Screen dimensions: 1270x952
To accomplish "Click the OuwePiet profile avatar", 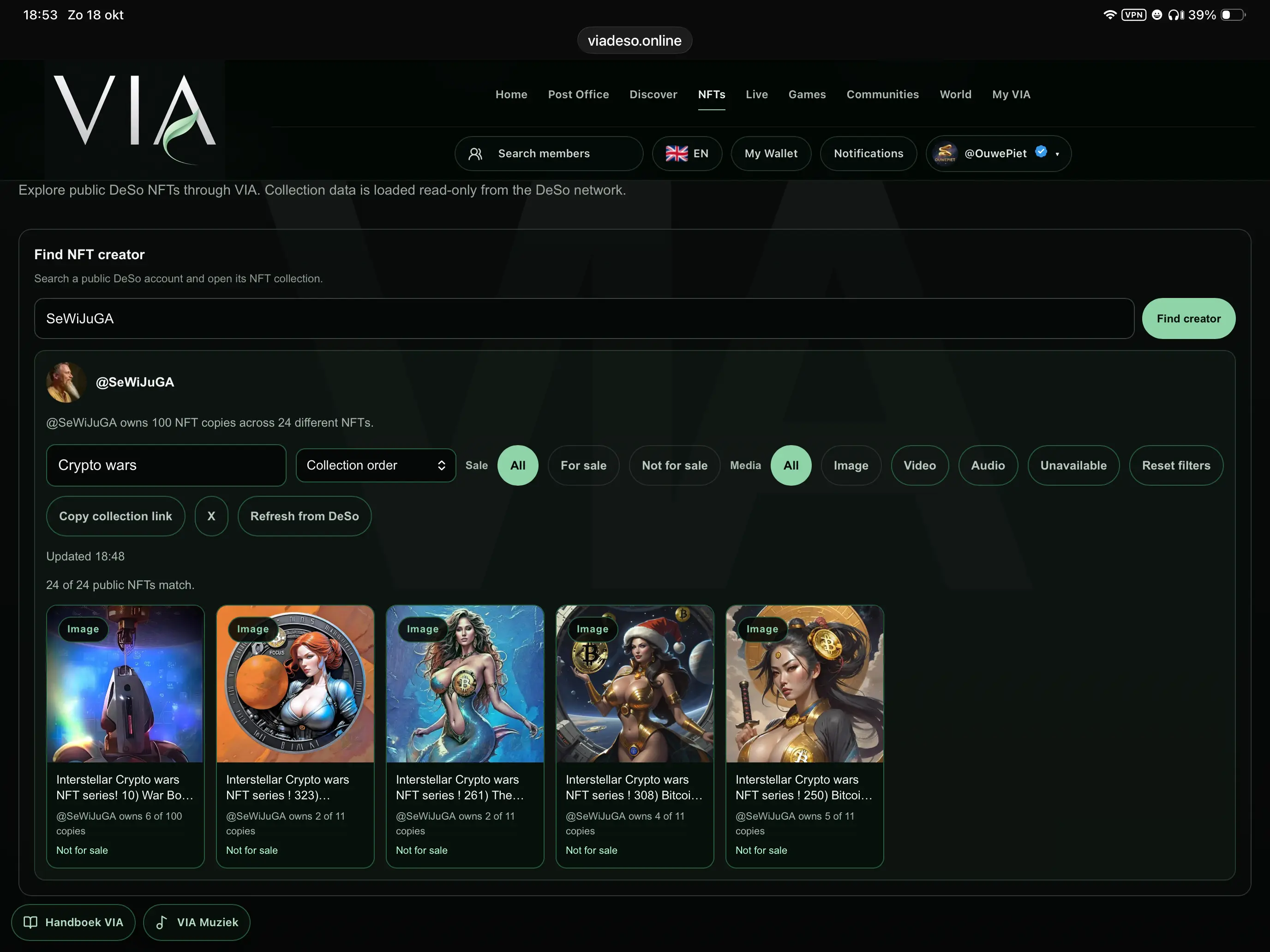I will [945, 154].
